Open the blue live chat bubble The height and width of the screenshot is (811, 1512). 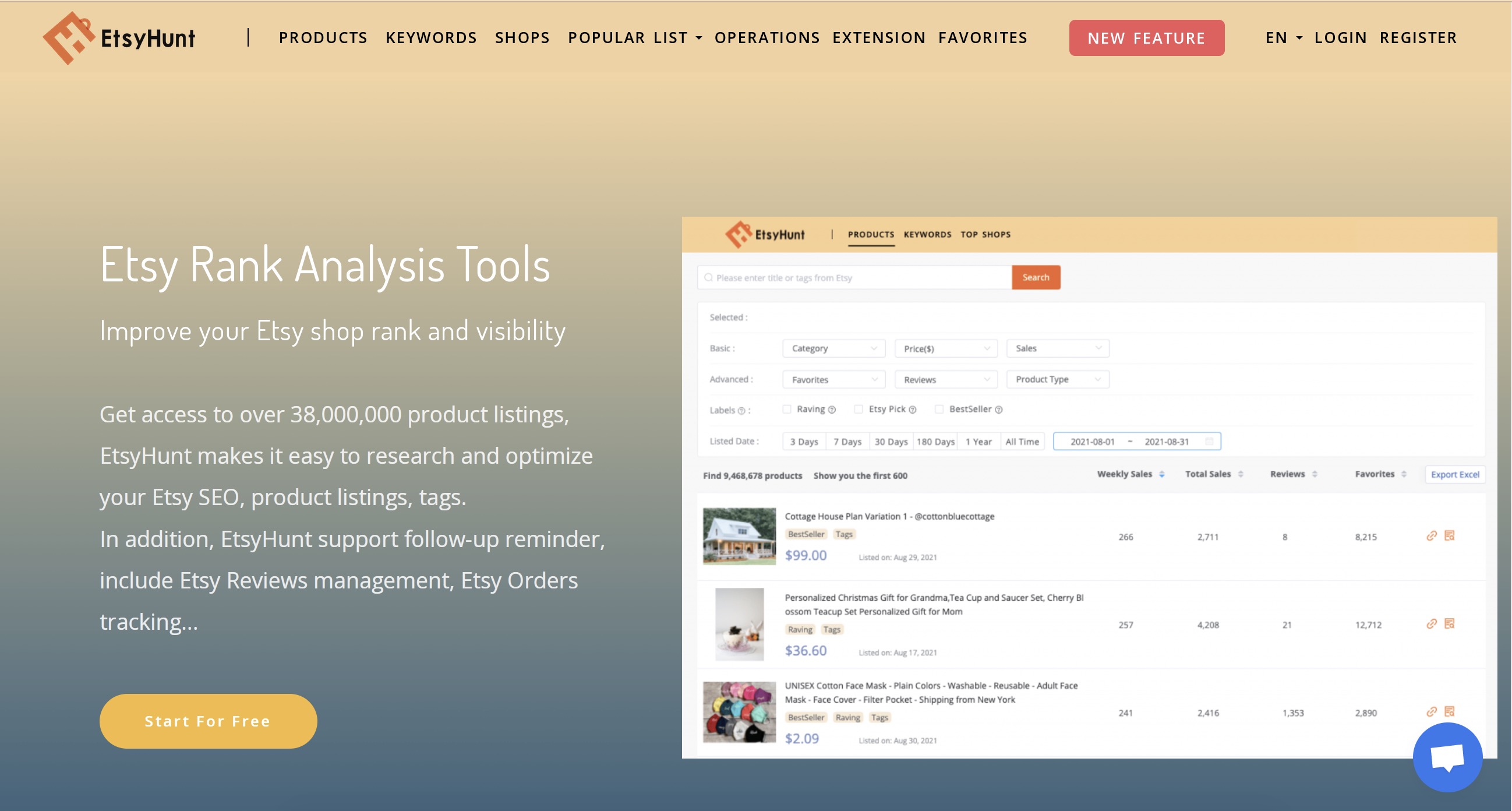click(1447, 757)
